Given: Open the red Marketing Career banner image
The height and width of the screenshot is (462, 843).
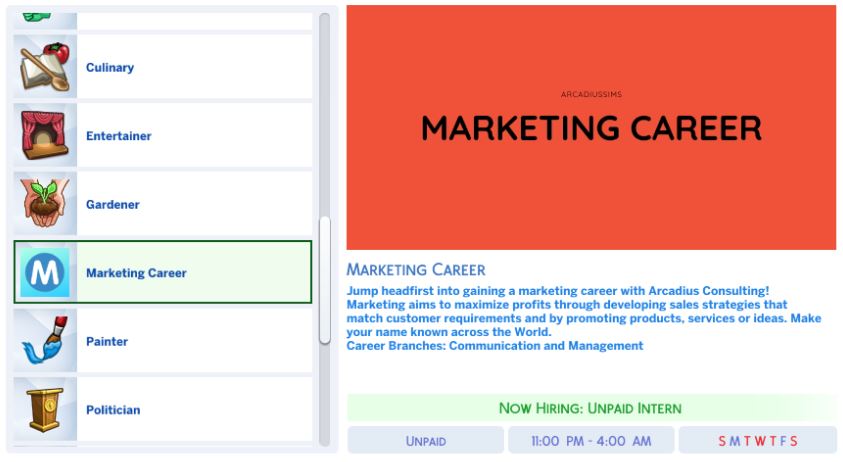Looking at the screenshot, I should [591, 127].
